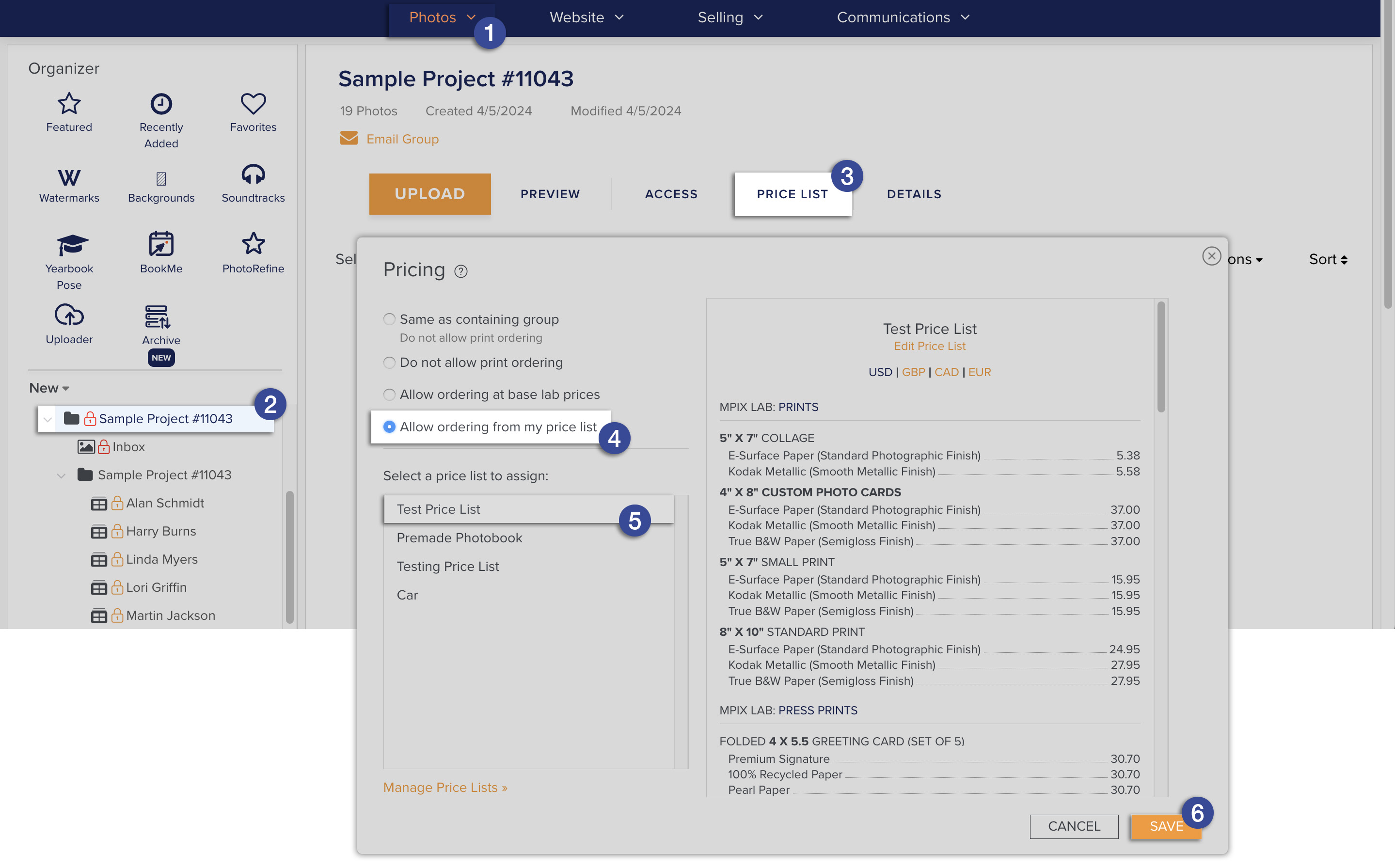Click the Email Group link
Image resolution: width=1395 pixels, height=868 pixels.
tap(402, 139)
